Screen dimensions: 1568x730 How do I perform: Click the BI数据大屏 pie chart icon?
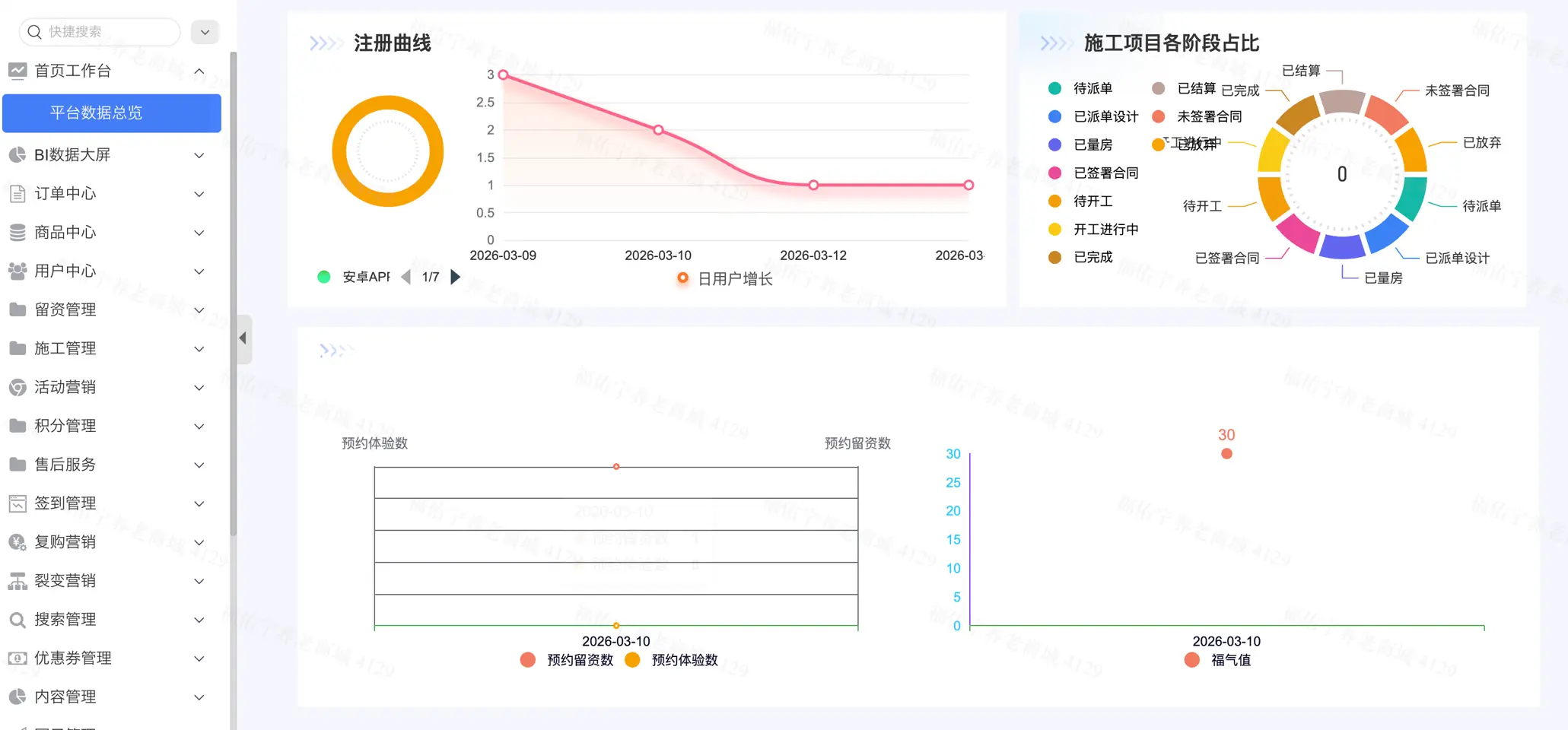(x=17, y=155)
